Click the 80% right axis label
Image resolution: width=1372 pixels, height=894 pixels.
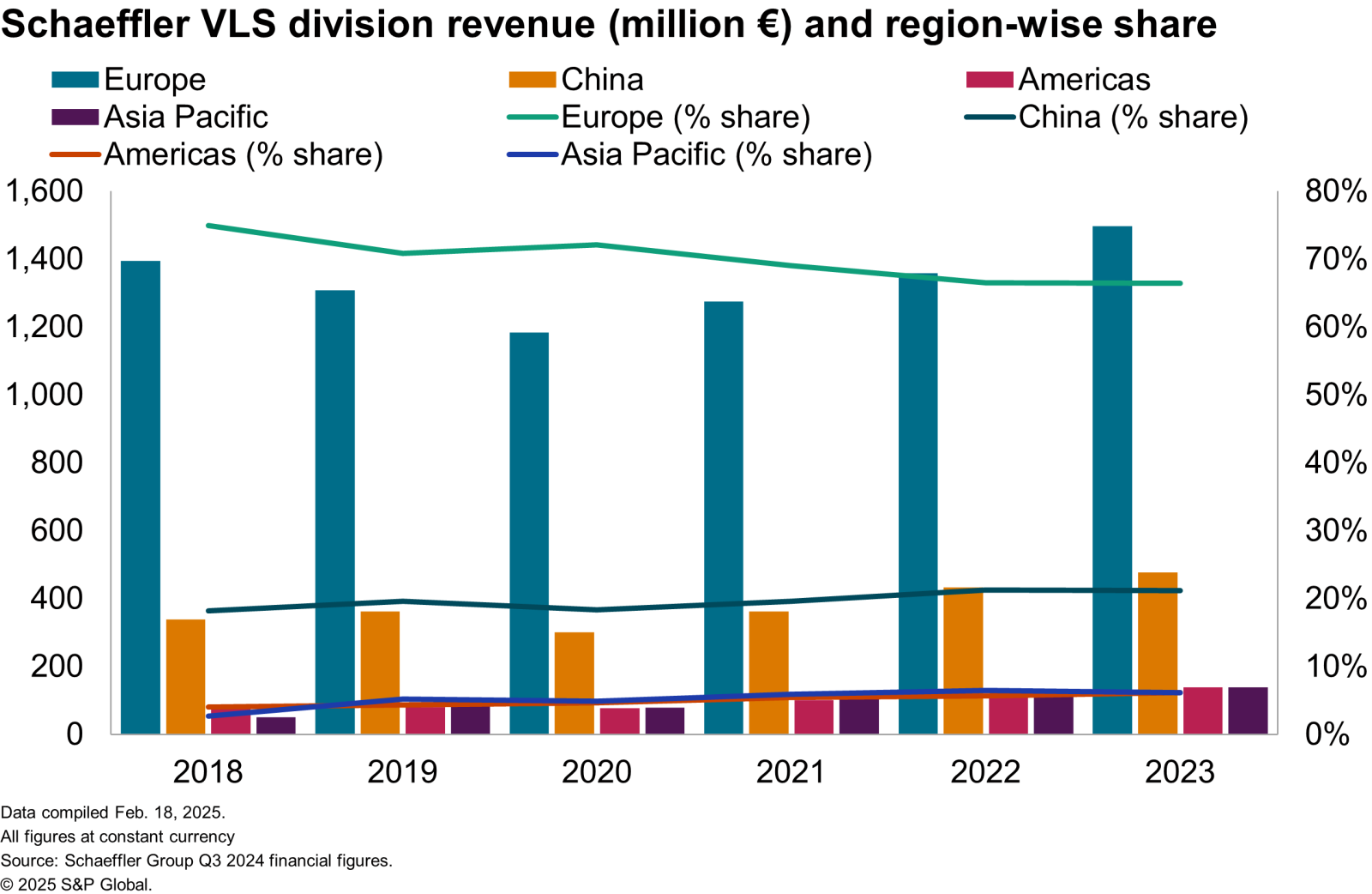[x=1335, y=190]
